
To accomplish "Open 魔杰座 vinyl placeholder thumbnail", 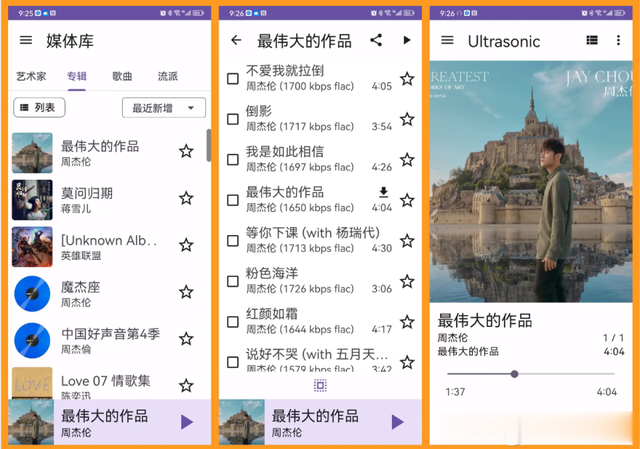I will click(32, 293).
